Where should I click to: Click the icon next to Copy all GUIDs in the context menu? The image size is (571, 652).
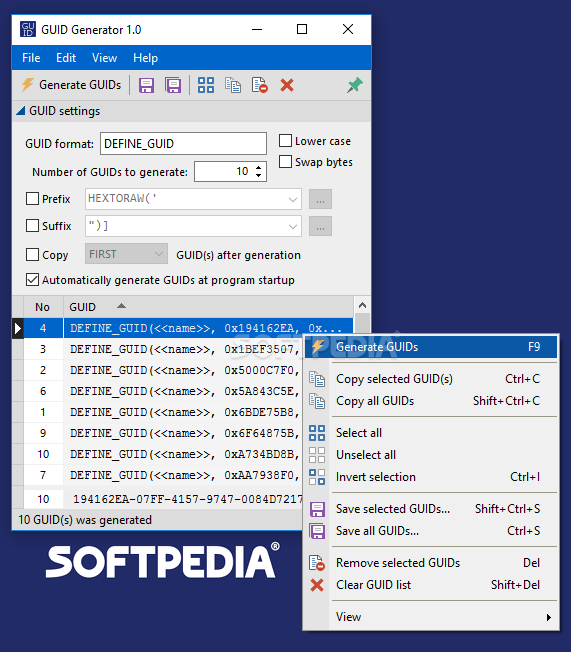(x=317, y=401)
